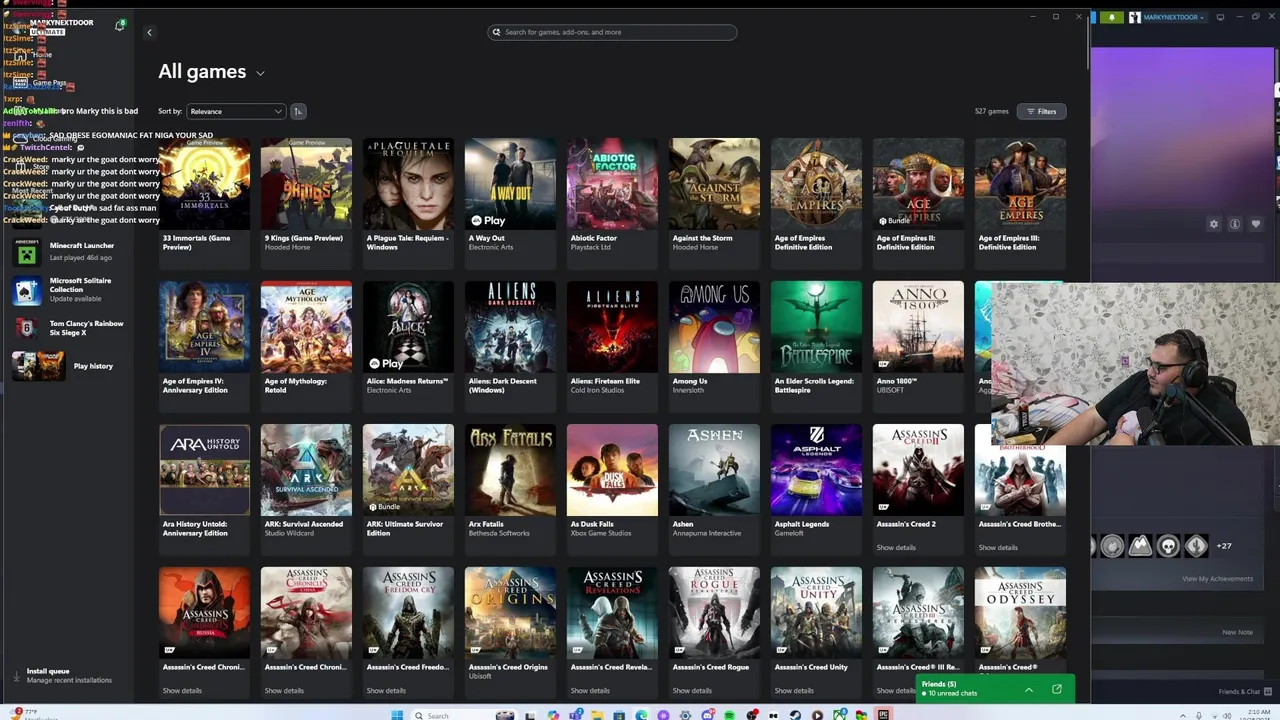Click View My Achievements in Steam
Viewport: 1280px width, 720px height.
click(x=1217, y=579)
